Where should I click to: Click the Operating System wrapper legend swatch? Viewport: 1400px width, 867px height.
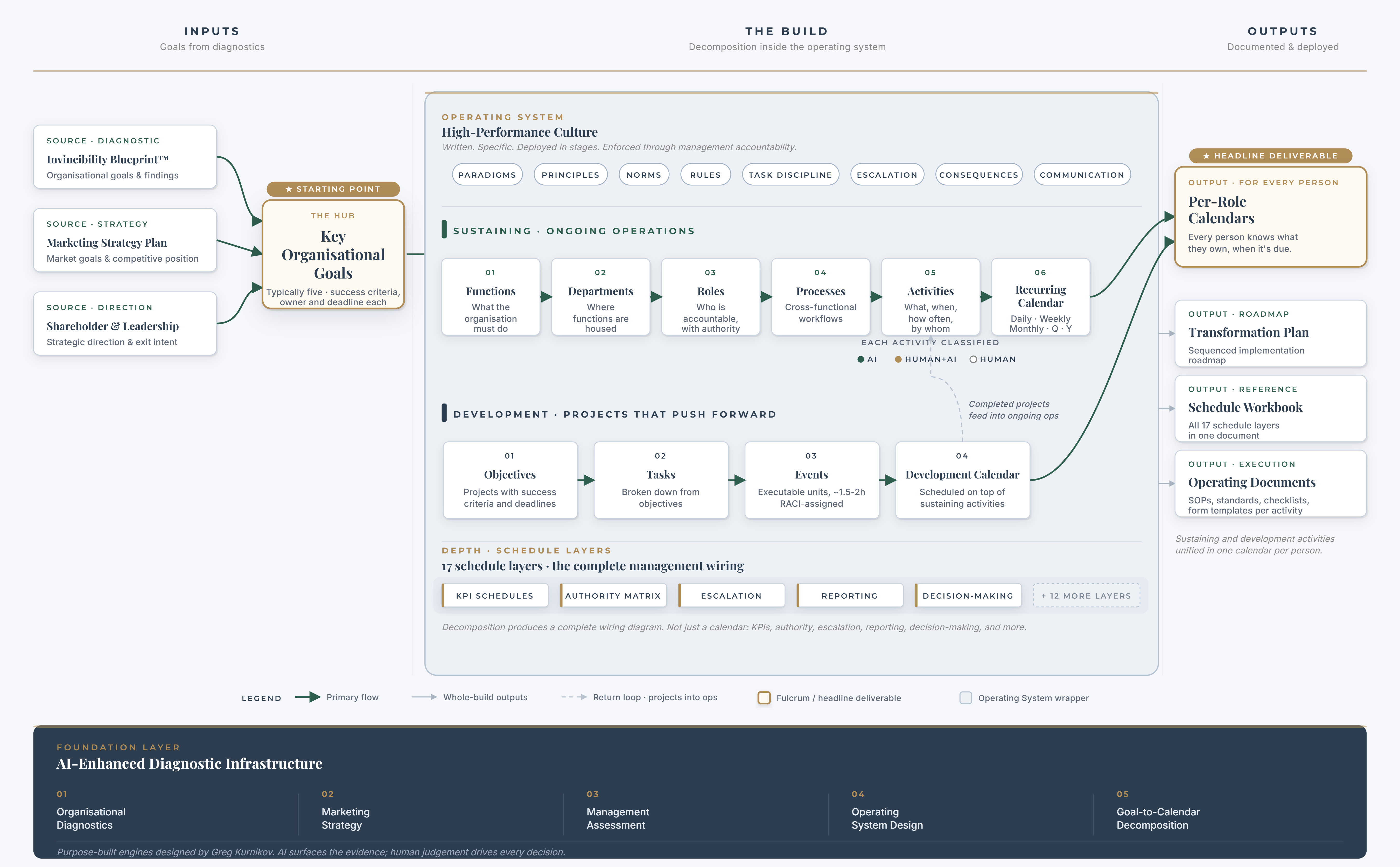pos(966,698)
